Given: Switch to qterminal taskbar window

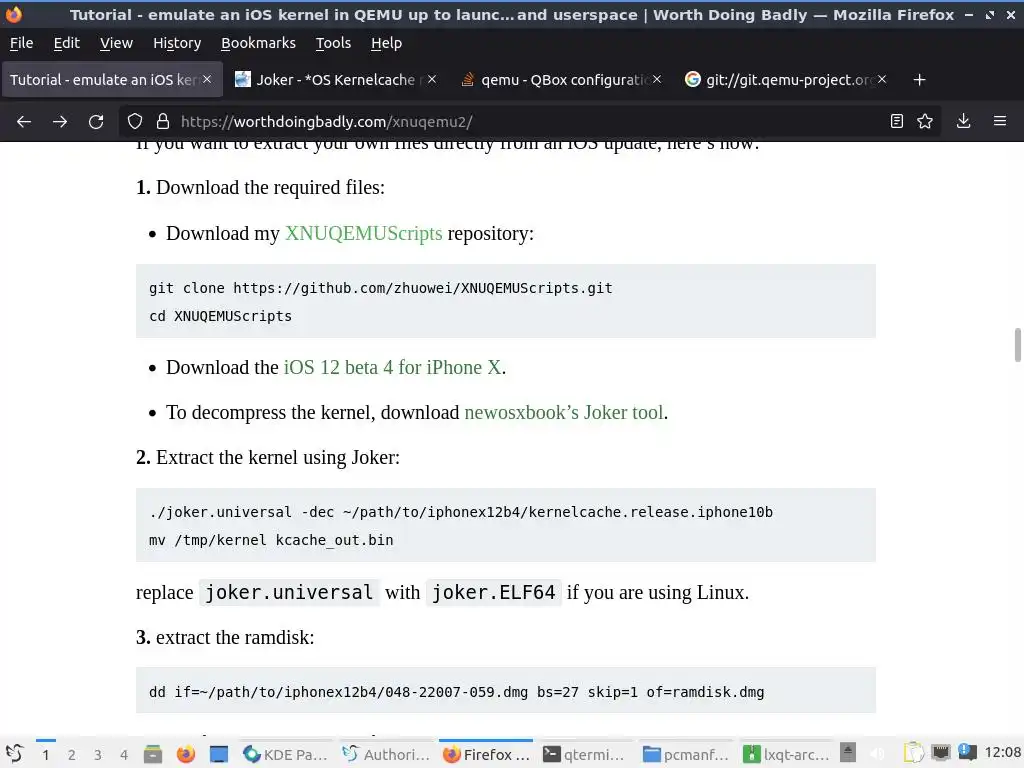Looking at the screenshot, I should pyautogui.click(x=584, y=754).
